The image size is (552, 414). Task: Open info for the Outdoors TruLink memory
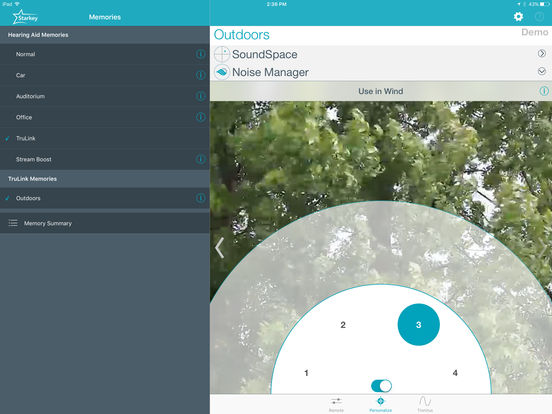point(200,198)
